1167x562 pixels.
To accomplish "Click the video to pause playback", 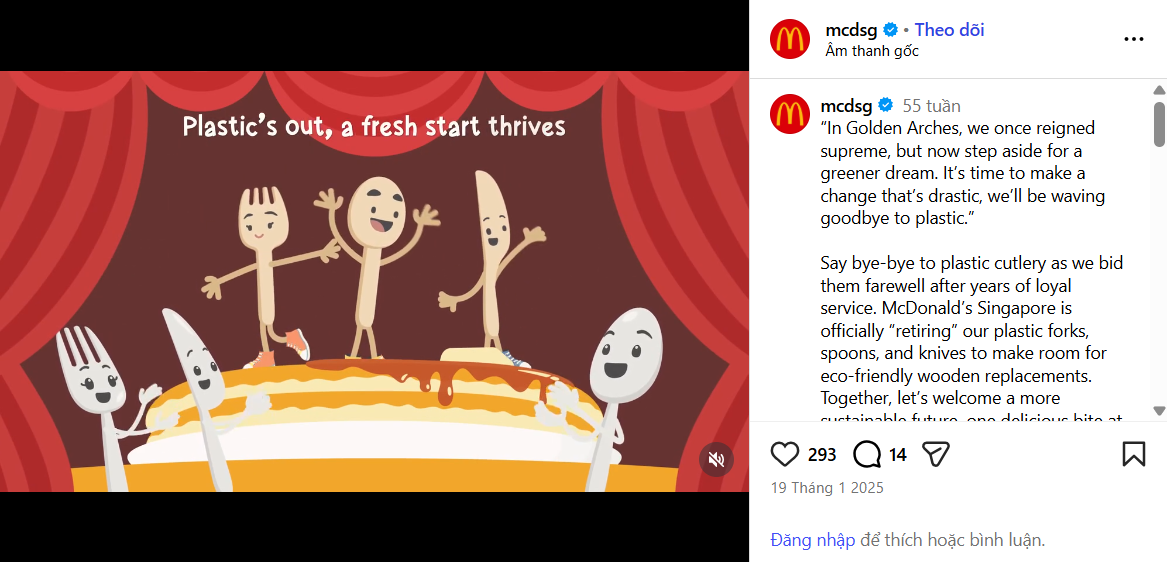I will tap(374, 281).
